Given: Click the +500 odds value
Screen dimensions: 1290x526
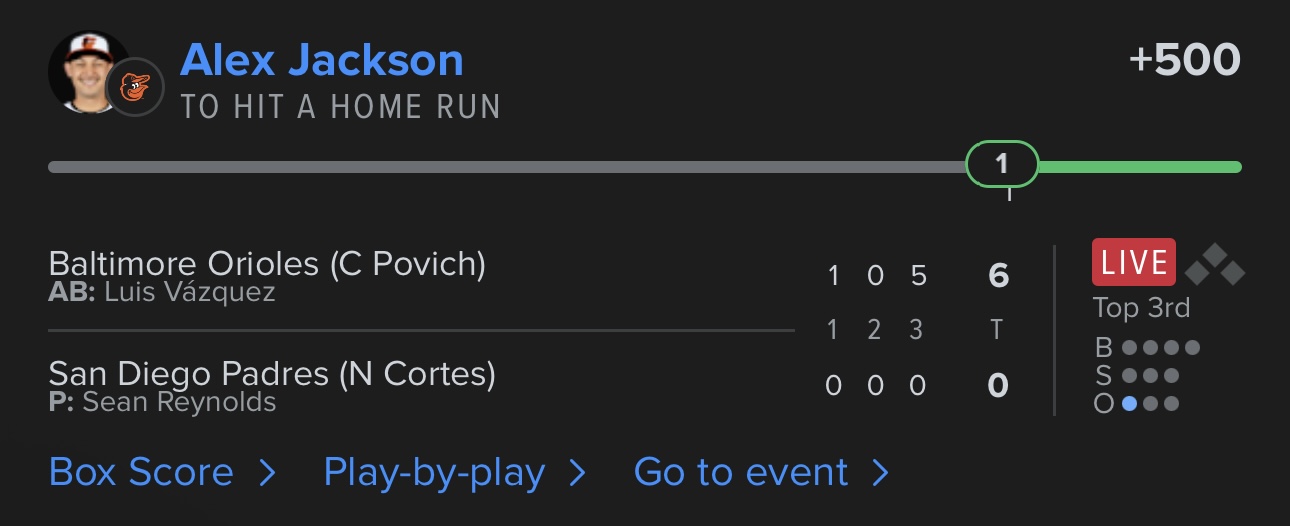Looking at the screenshot, I should coord(1184,60).
